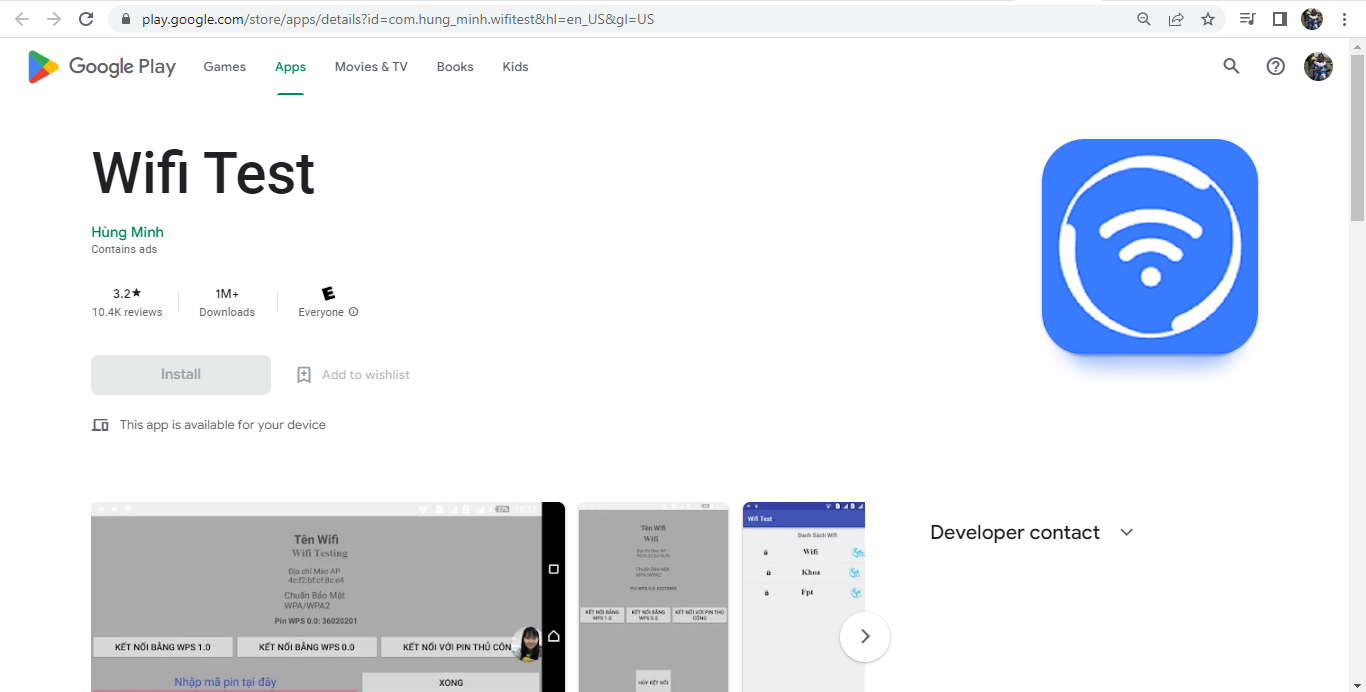Go back with the browser back arrow
Screen dimensions: 1366x692
pyautogui.click(x=22, y=19)
